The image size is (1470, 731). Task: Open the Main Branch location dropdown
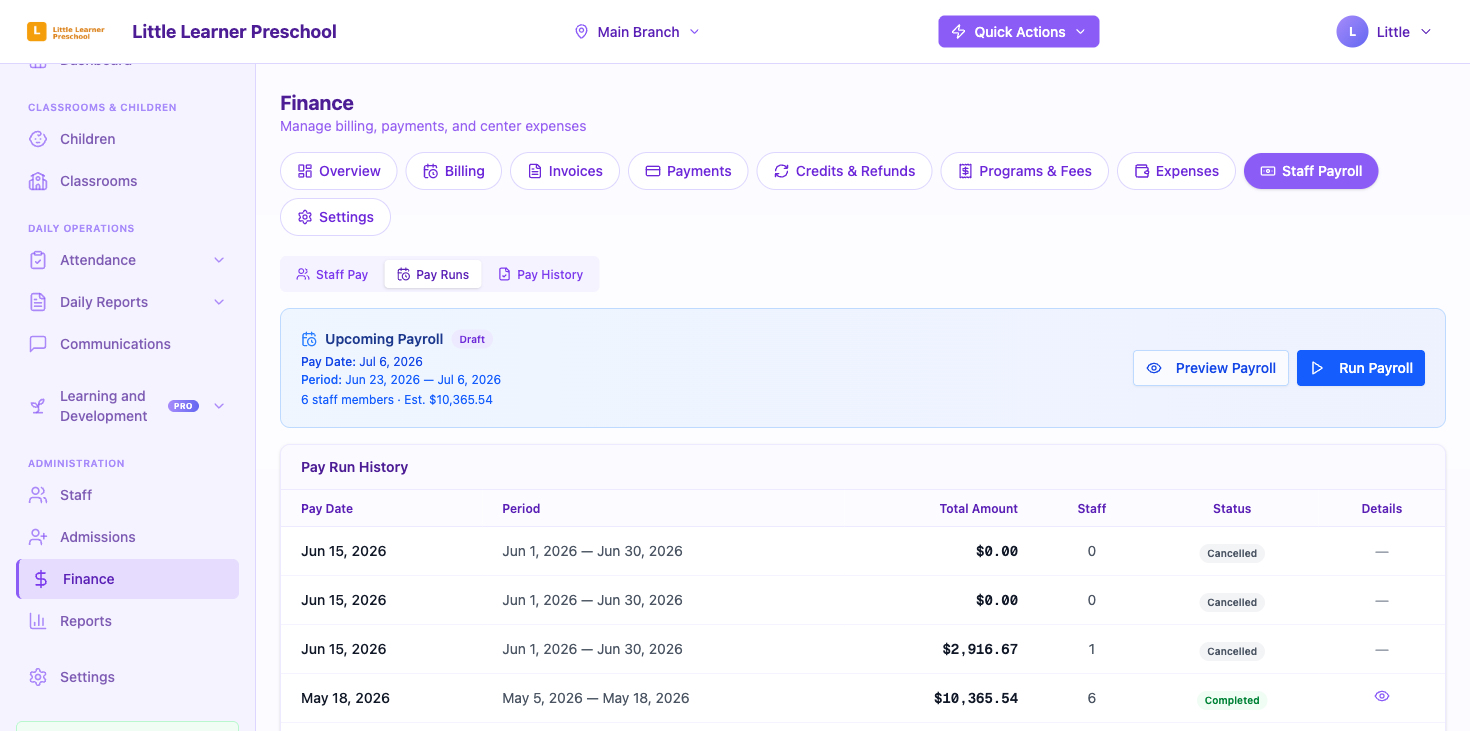[x=637, y=32]
